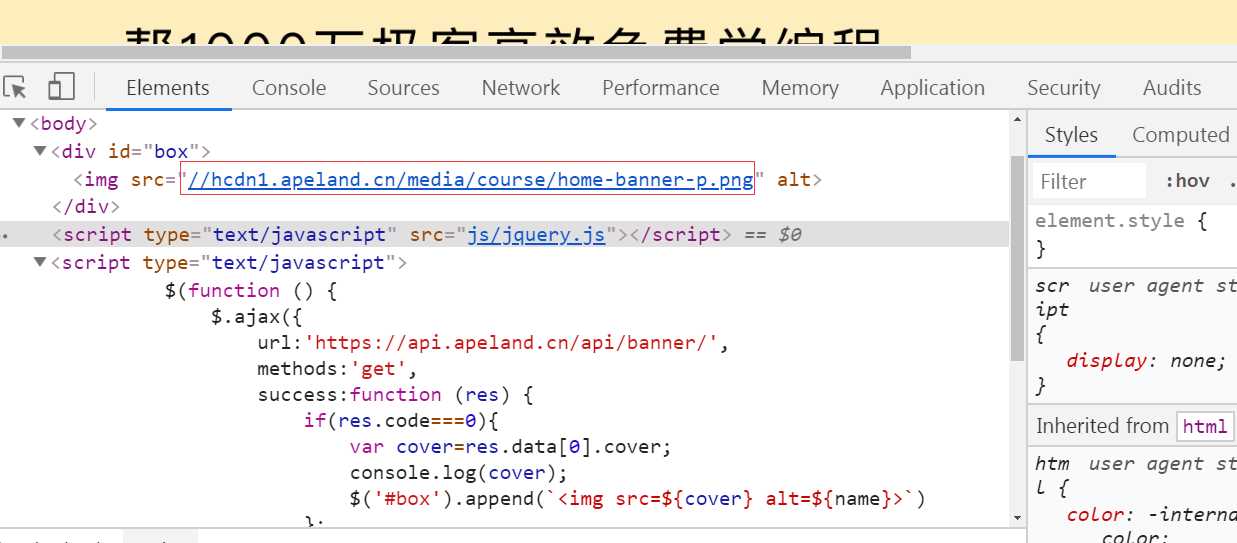Open the js/jquery.js source link

(537, 235)
